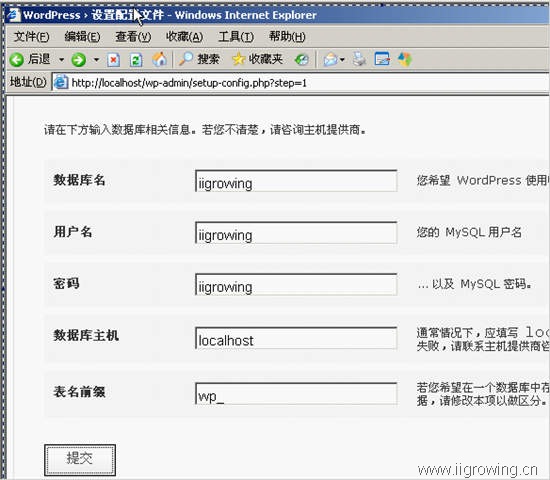Screen dimensions: 550x480
Task: Expand the Mail icon dropdown arrow
Action: pos(342,60)
